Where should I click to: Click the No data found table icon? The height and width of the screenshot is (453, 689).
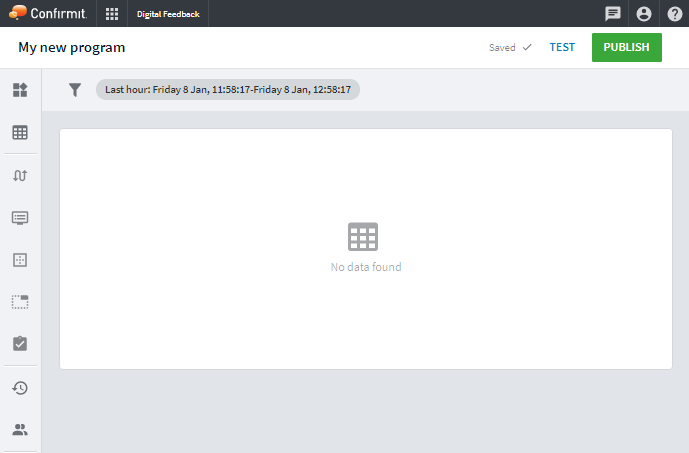(x=363, y=237)
